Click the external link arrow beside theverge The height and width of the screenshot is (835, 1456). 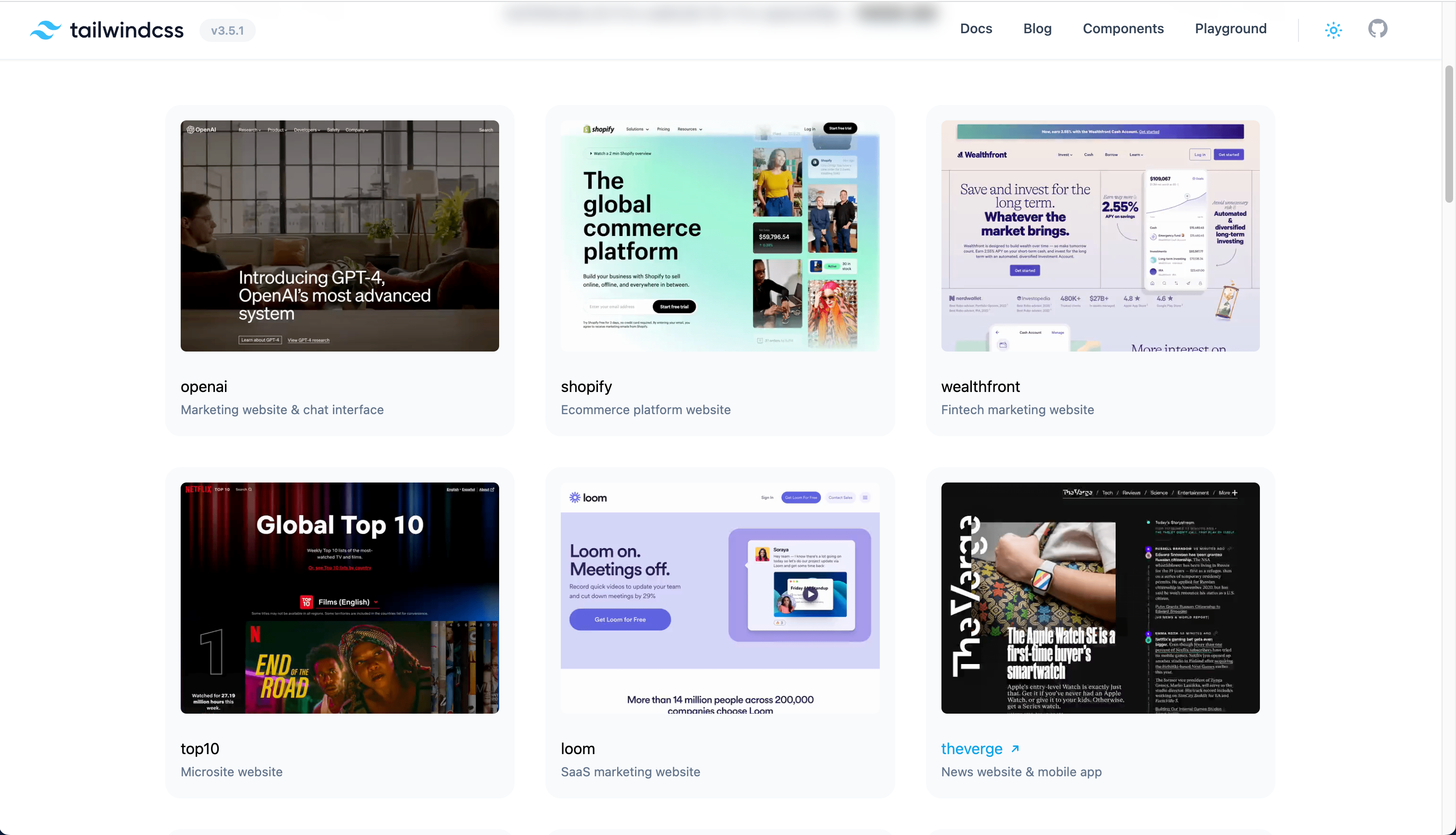(x=1015, y=749)
